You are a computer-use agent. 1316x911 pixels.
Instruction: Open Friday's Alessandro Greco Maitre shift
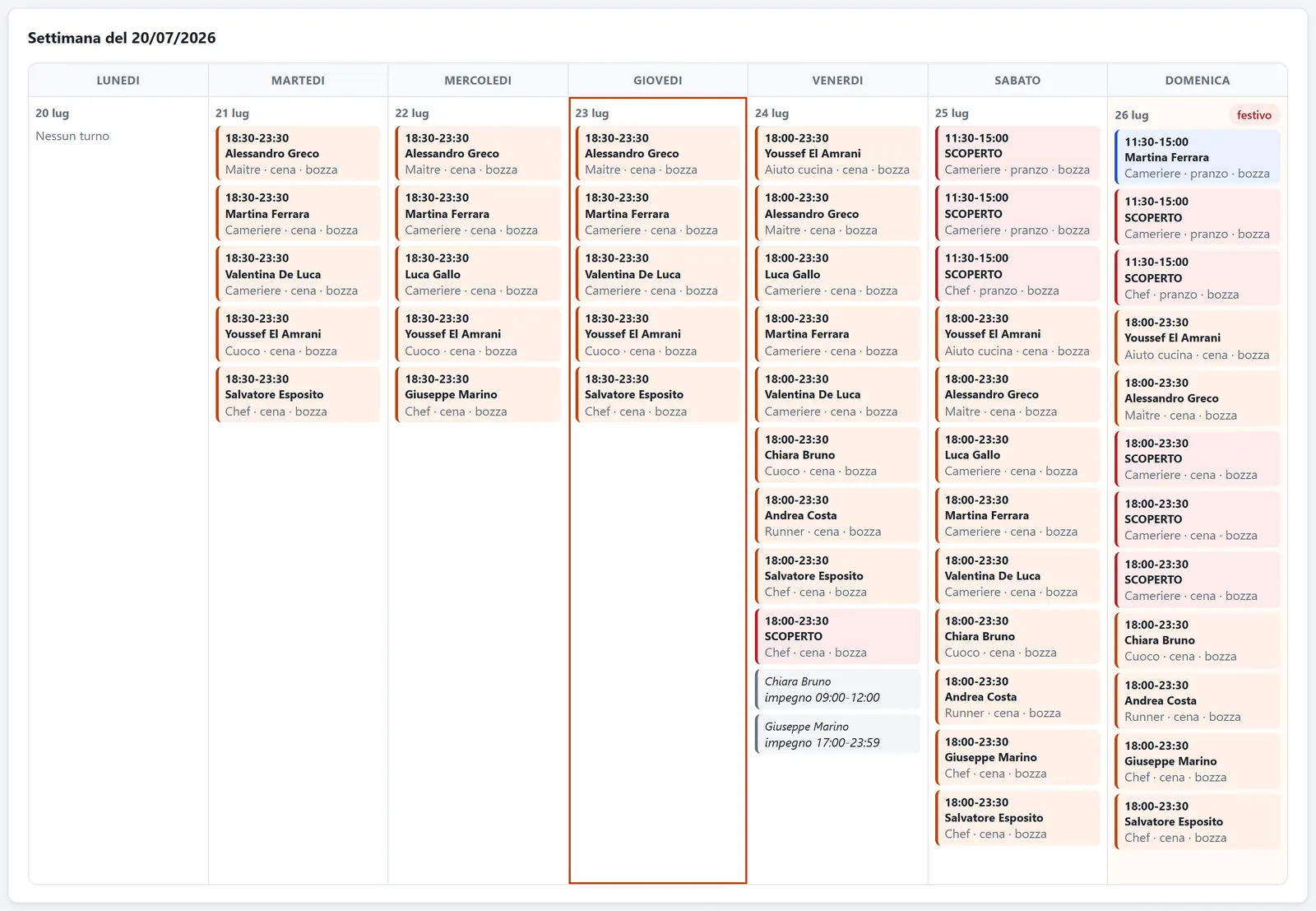[x=837, y=214]
